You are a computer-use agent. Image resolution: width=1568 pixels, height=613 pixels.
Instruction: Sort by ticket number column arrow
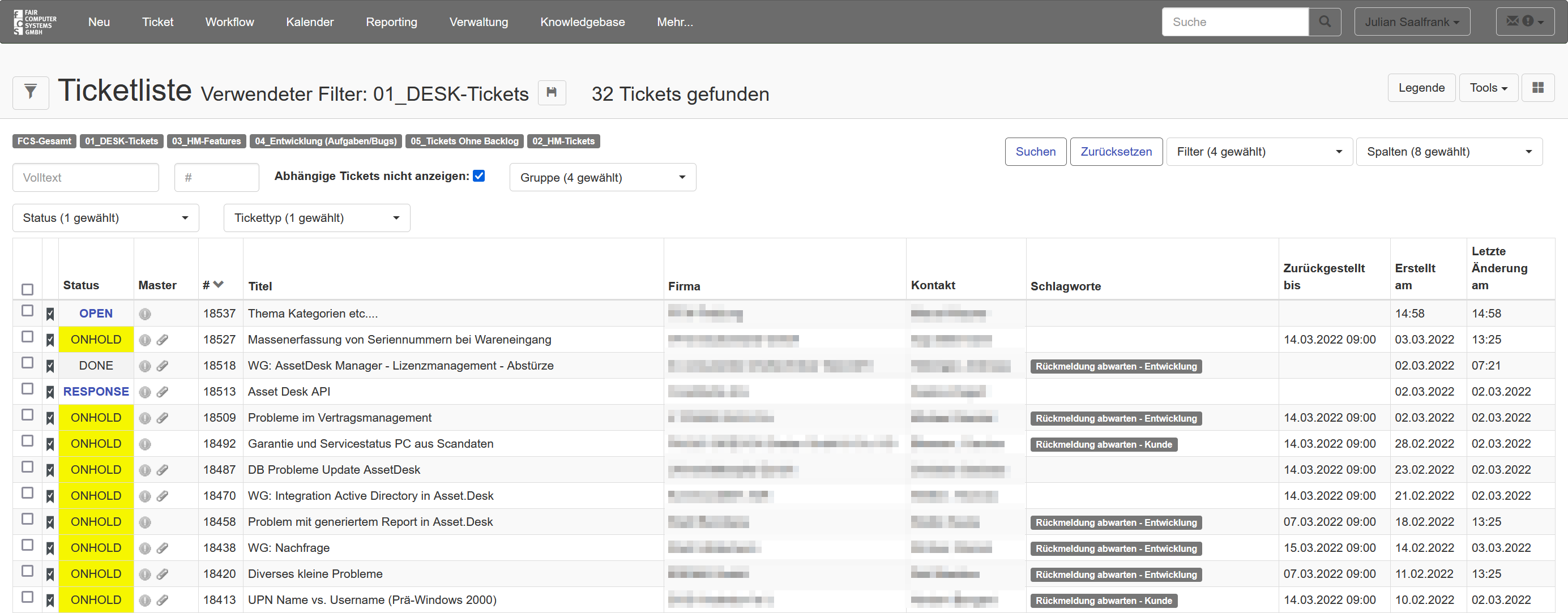pyautogui.click(x=219, y=285)
